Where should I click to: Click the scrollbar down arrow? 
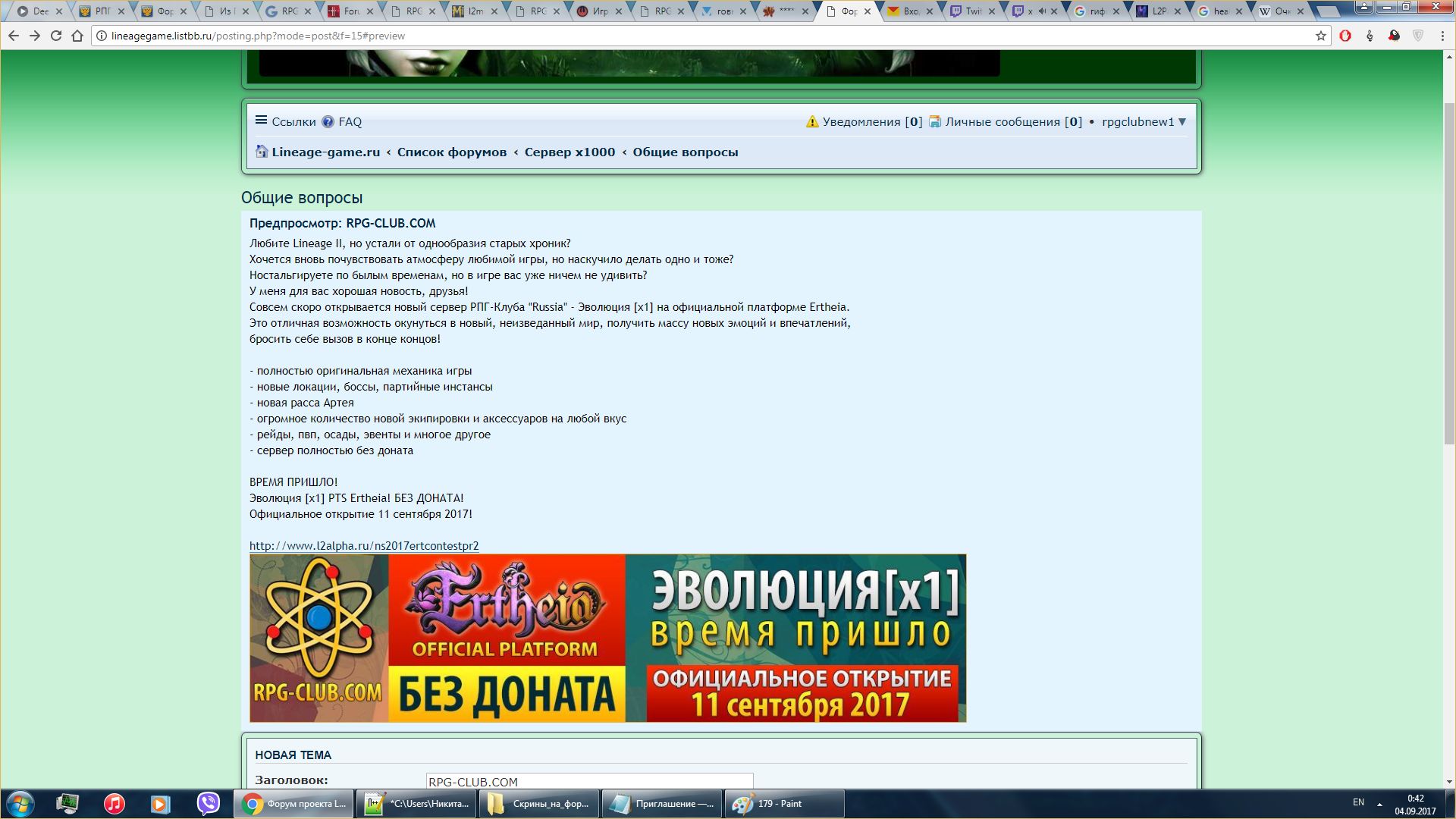pos(1449,781)
